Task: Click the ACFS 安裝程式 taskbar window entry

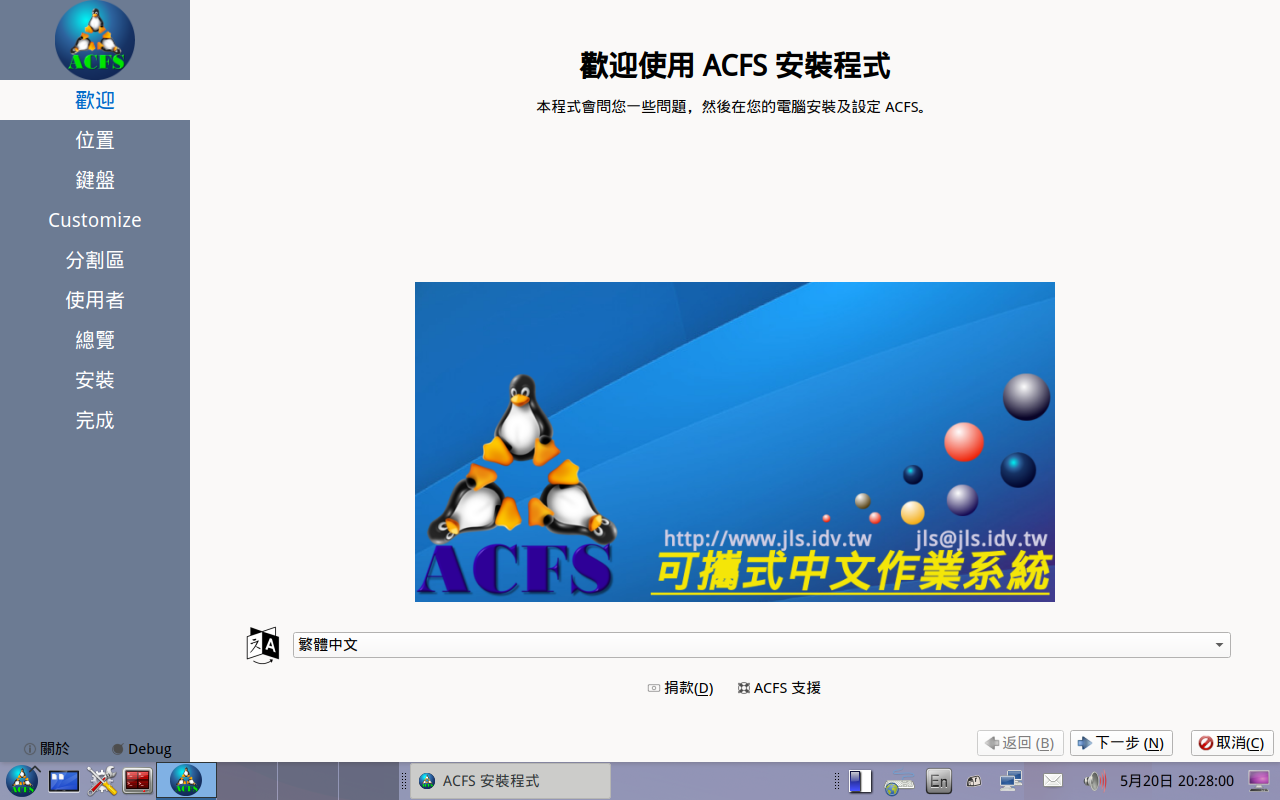Action: pos(510,781)
